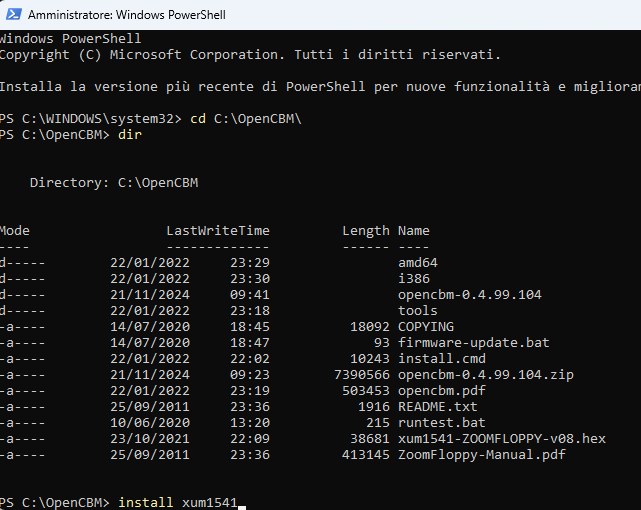Click the 'install xum1541' command at prompt
641x510 pixels.
178,503
